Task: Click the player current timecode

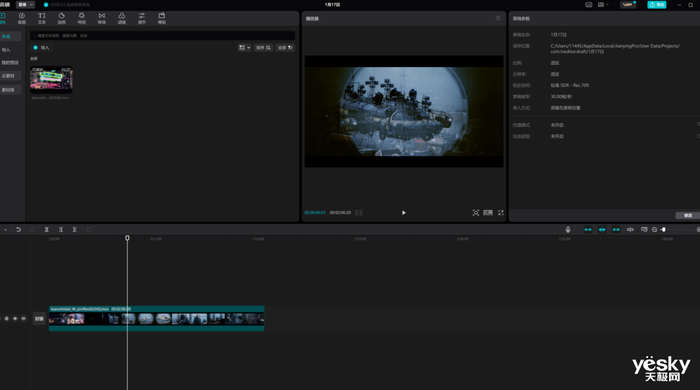Action: click(315, 213)
